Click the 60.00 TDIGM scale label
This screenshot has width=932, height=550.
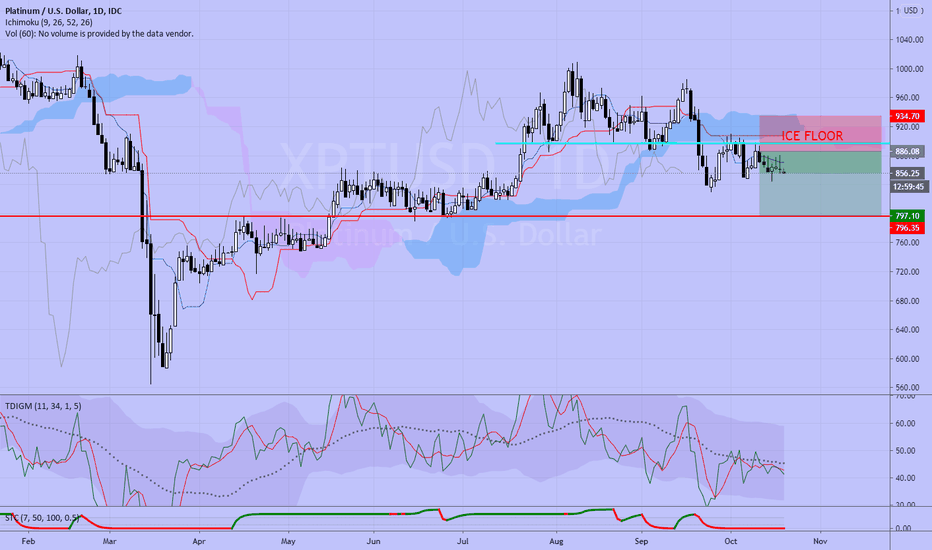[905, 423]
